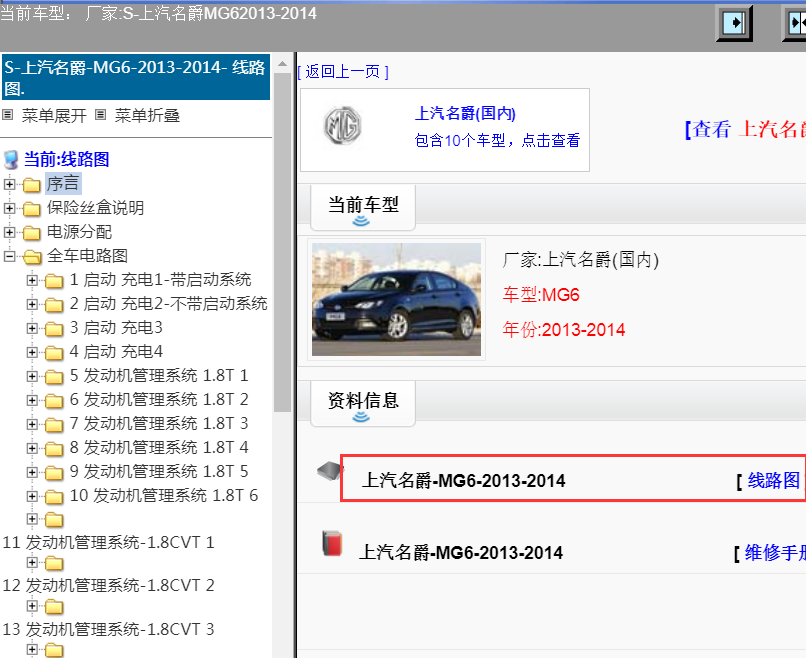Expand 3 启动 充电3 node
The height and width of the screenshot is (658, 806).
32,327
